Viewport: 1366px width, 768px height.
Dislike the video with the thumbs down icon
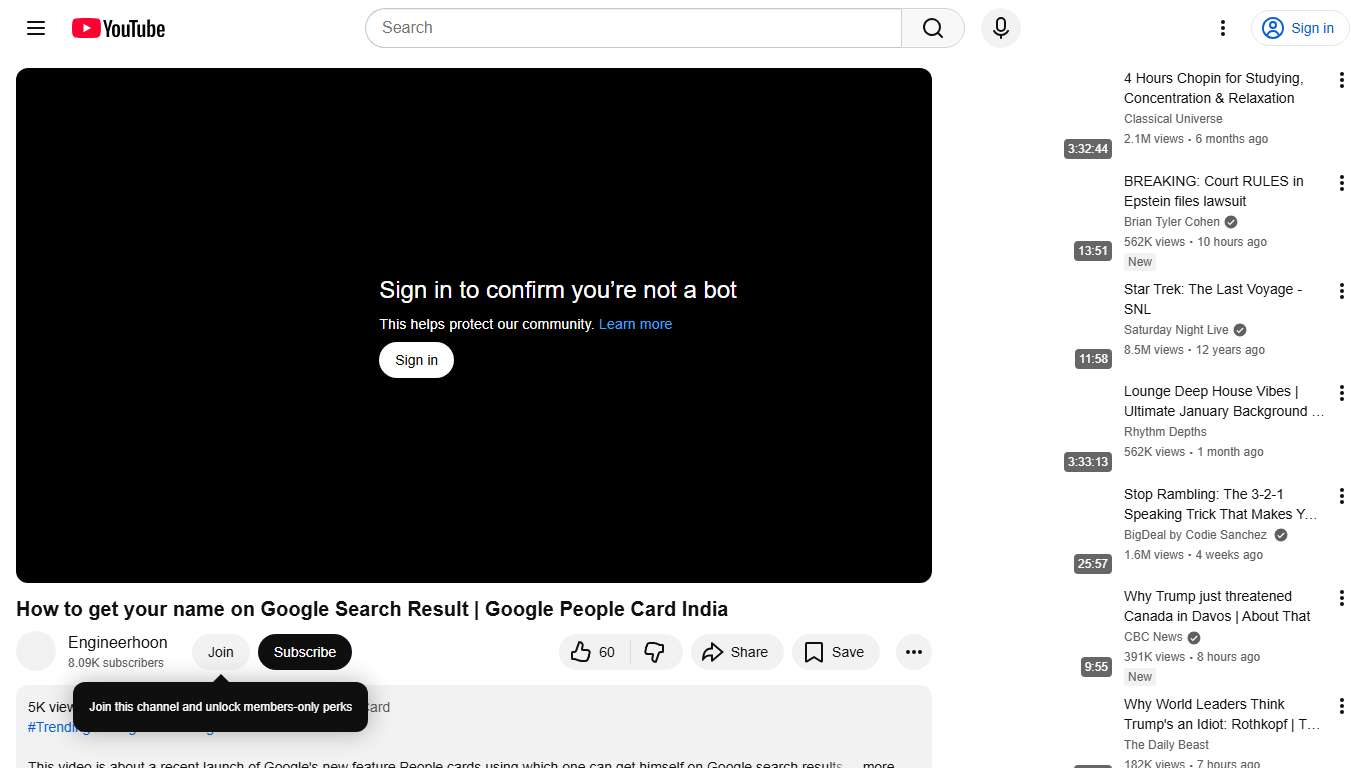(655, 651)
